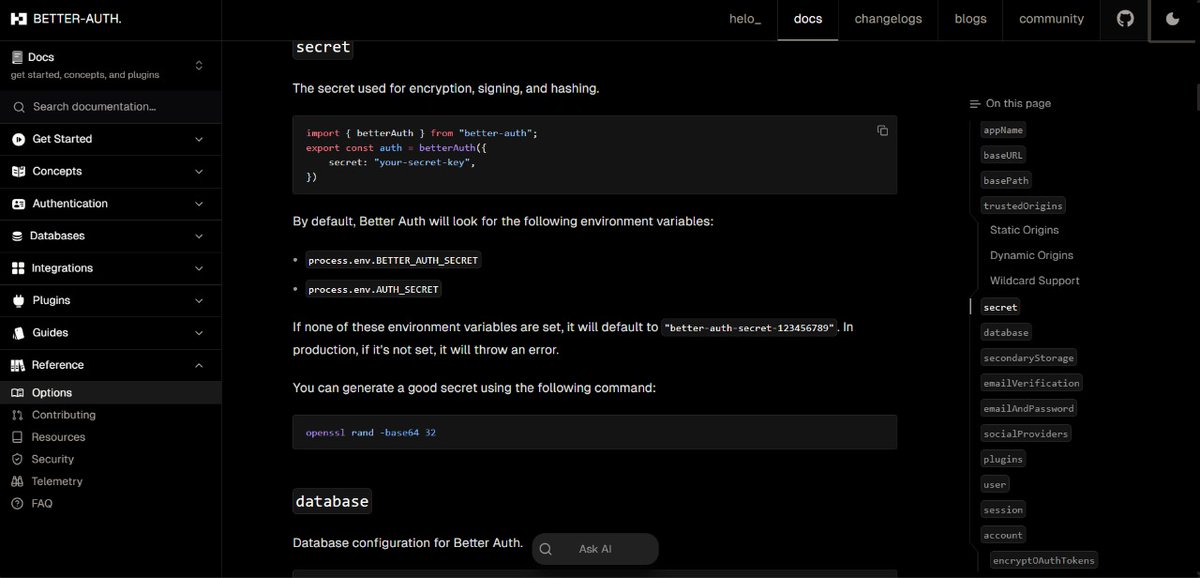Image resolution: width=1200 pixels, height=578 pixels.
Task: Jump to trustedOrigins in page outline
Action: click(x=1023, y=206)
